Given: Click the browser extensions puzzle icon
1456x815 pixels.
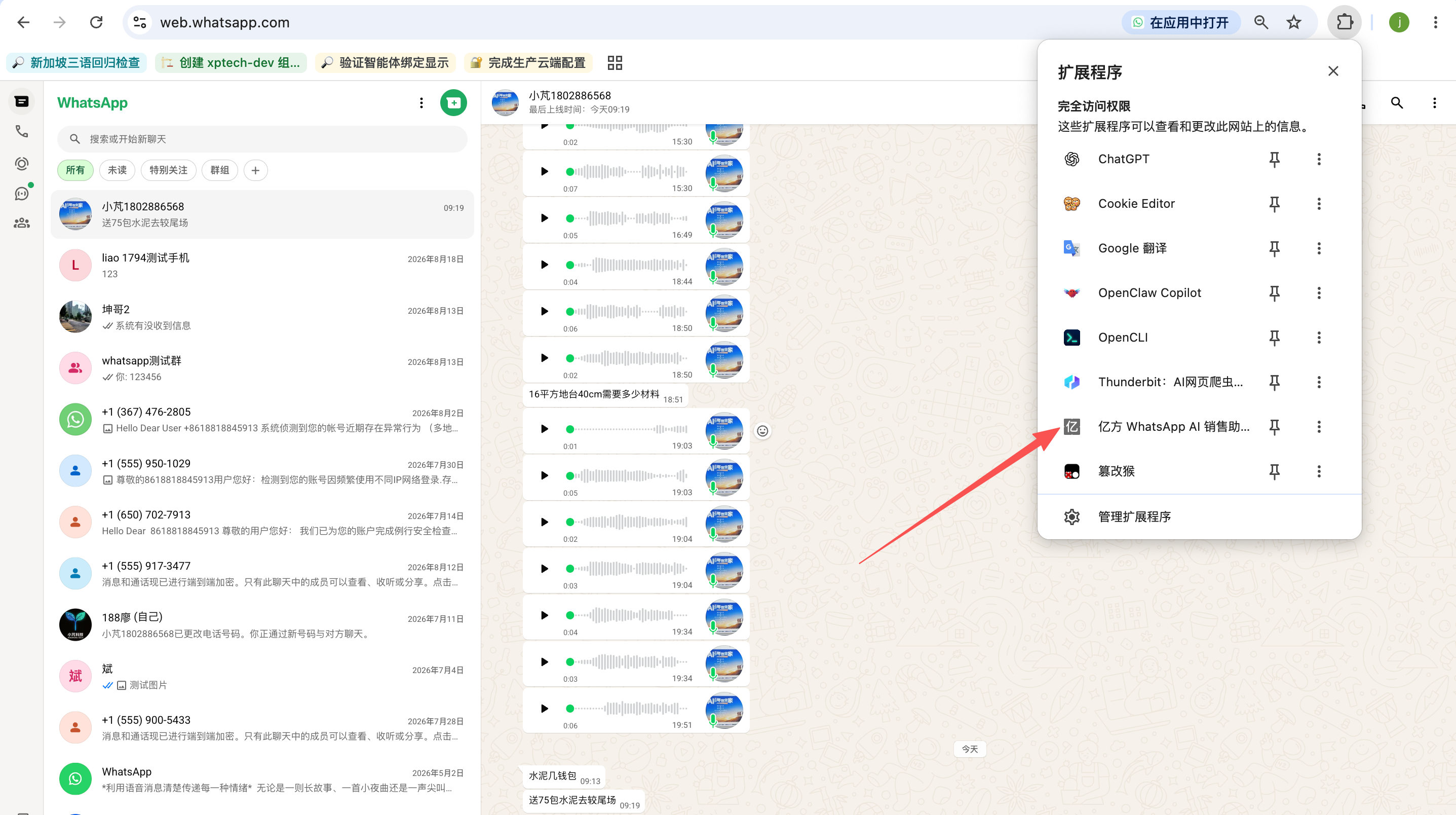Looking at the screenshot, I should coord(1344,23).
